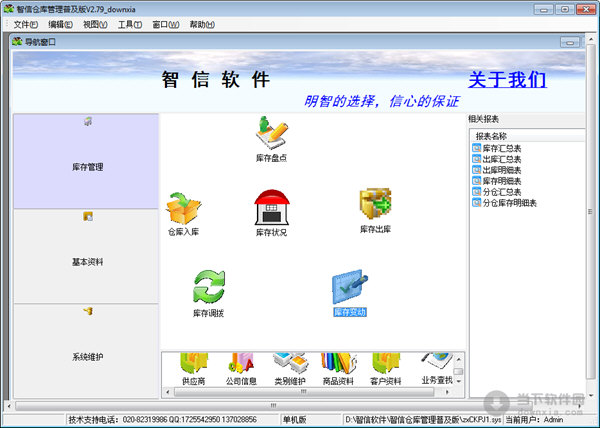
Task: Open the 文件(F) menu
Action: click(26, 24)
